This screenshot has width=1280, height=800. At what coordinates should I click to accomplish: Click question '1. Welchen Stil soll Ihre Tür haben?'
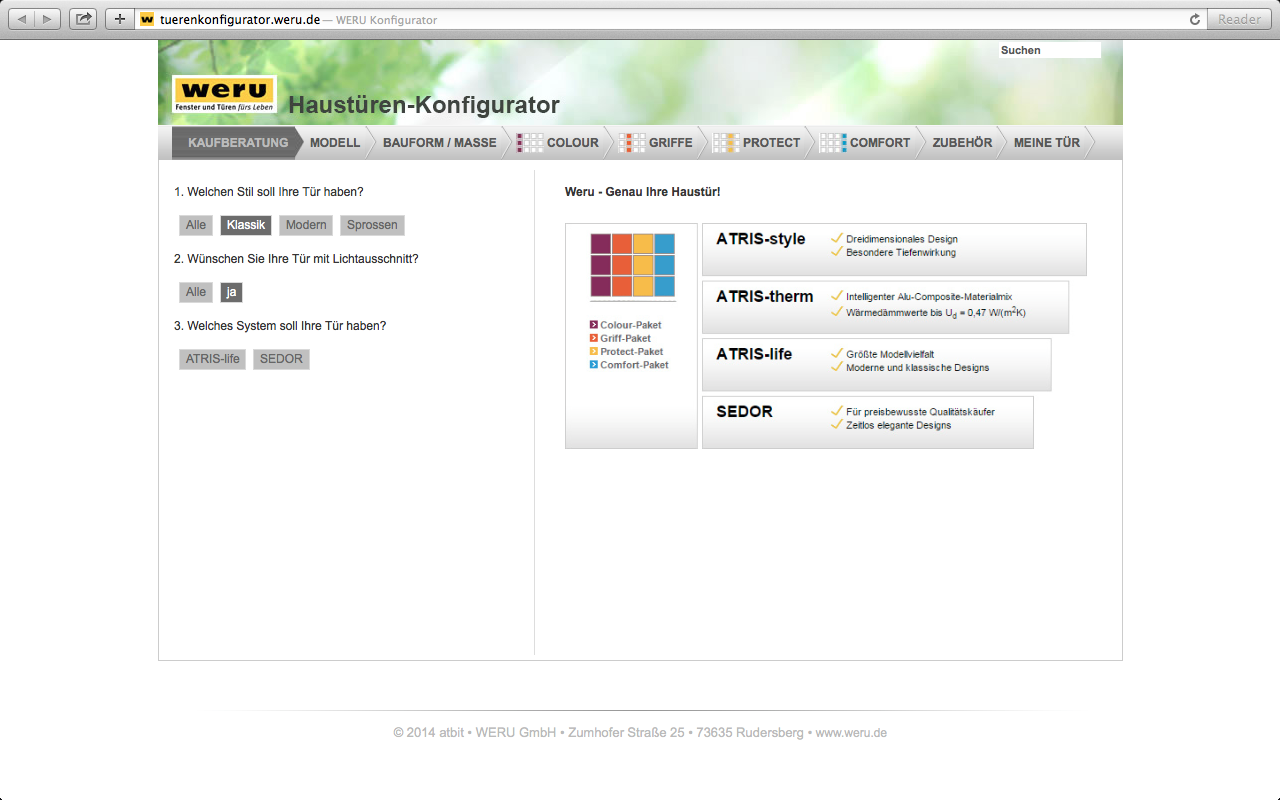(269, 191)
